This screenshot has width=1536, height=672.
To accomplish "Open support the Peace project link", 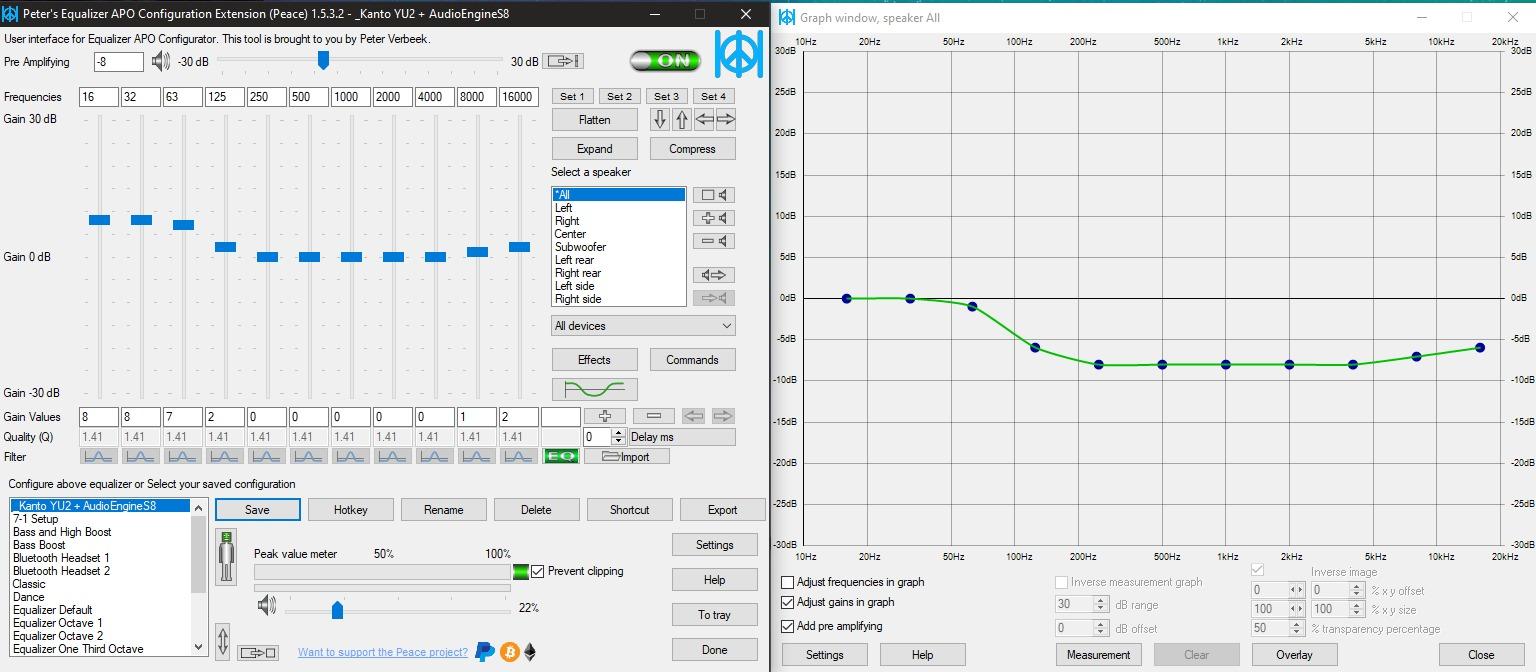I will coord(383,653).
